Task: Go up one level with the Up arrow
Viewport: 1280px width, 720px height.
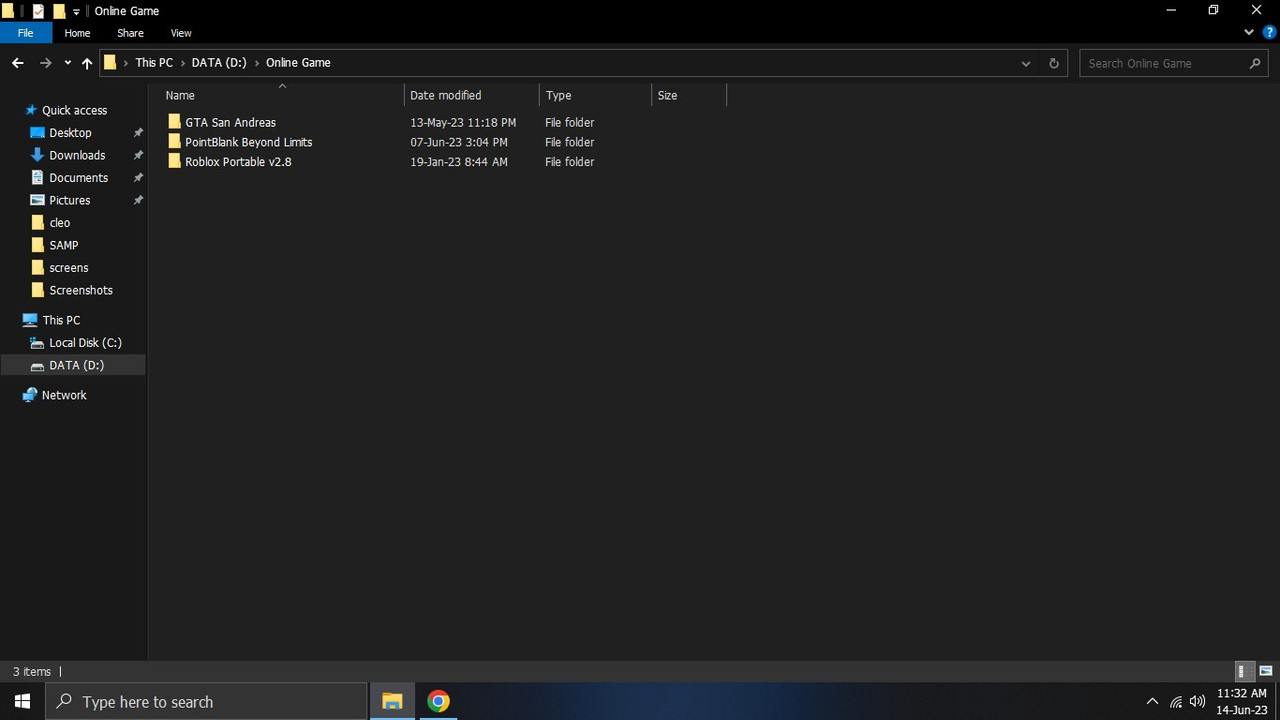Action: [87, 63]
